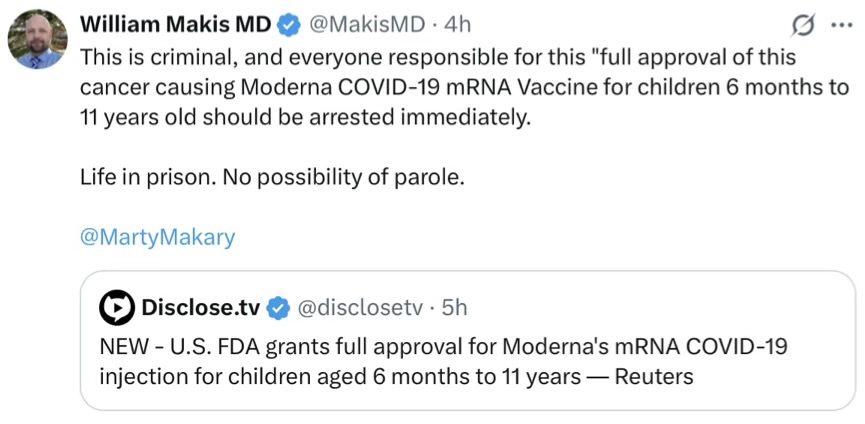Click the Disclose.tv account name

click(x=201, y=308)
